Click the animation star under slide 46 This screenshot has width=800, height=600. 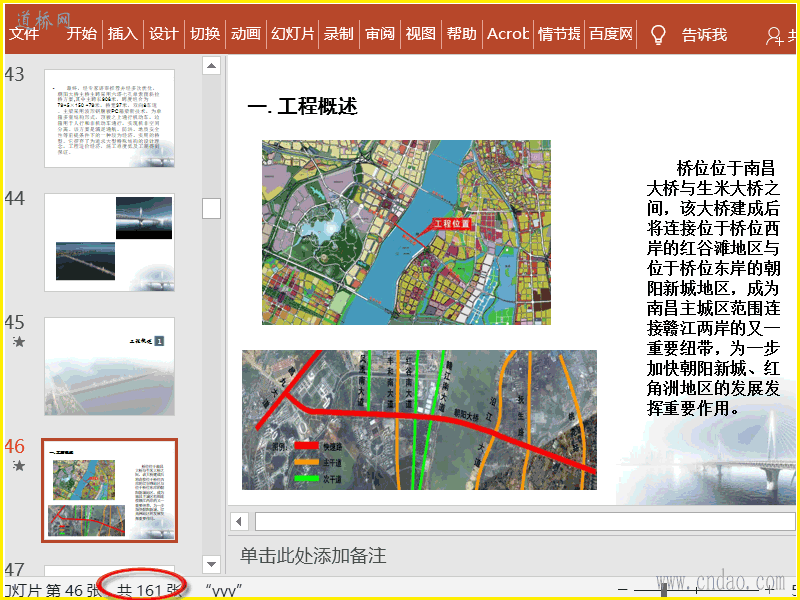tap(19, 465)
